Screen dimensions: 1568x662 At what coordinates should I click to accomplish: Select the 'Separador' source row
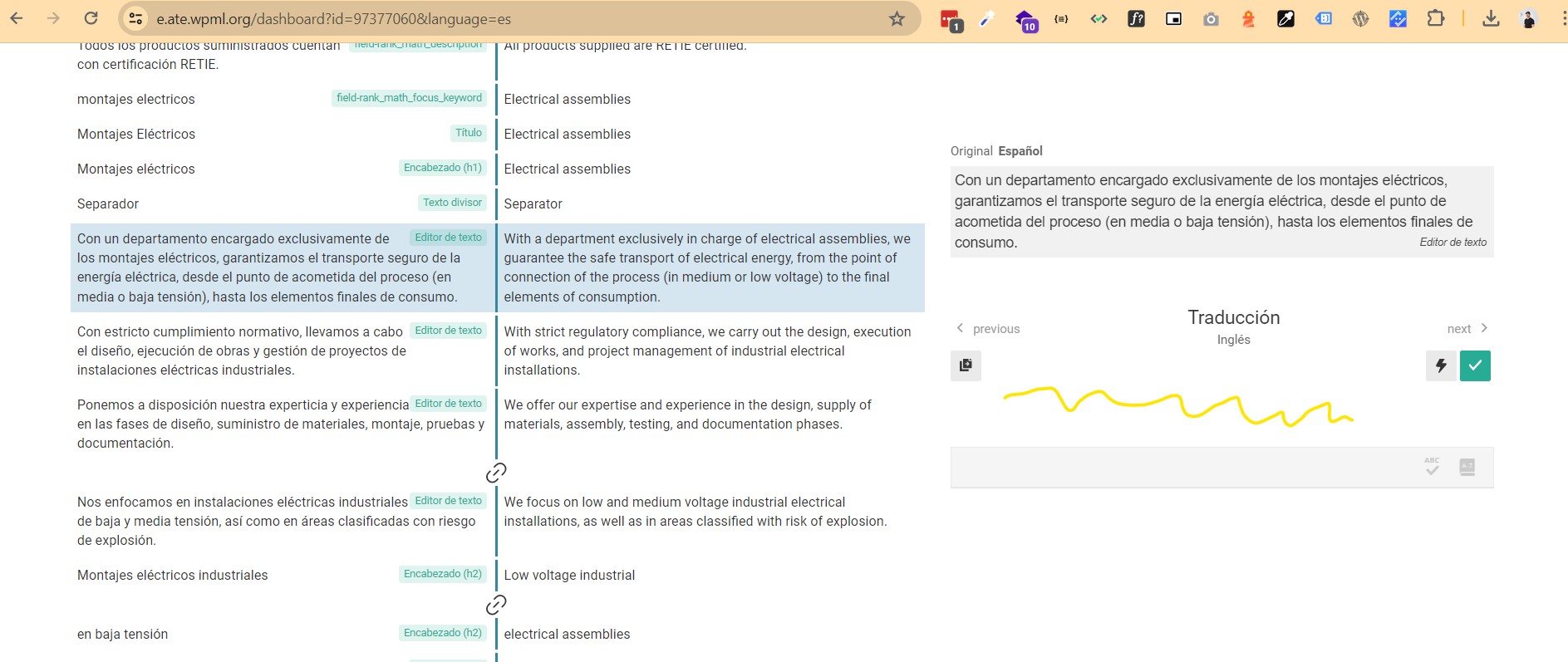[x=107, y=204]
